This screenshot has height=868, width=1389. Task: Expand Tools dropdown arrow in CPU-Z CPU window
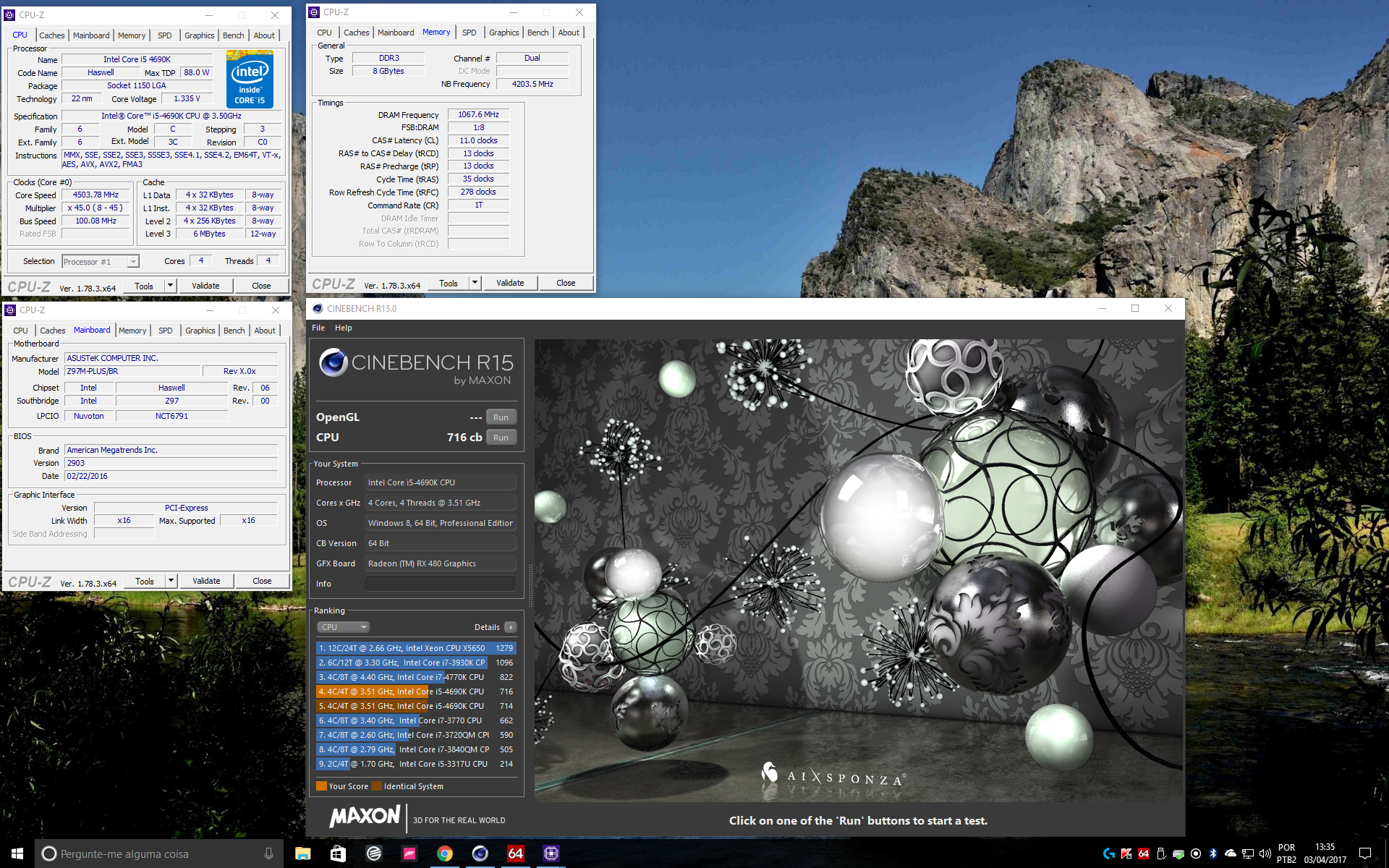click(x=171, y=286)
